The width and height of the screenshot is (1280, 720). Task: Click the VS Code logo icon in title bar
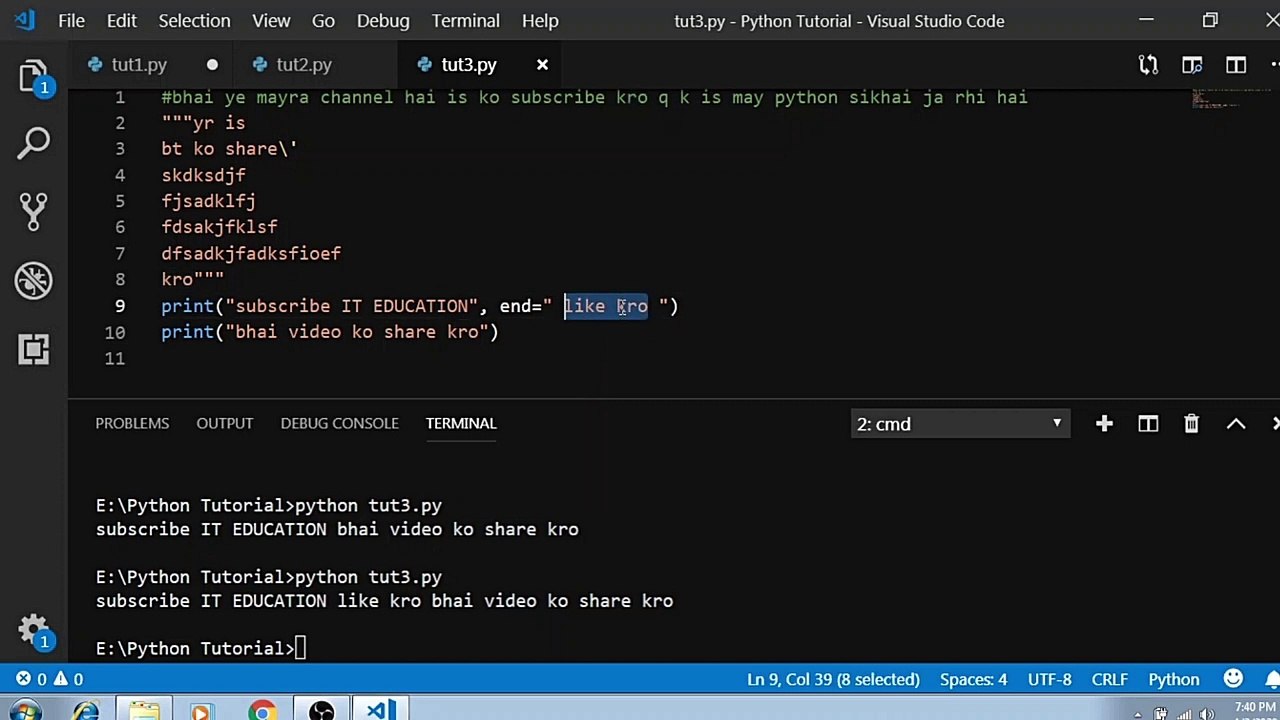(x=26, y=20)
